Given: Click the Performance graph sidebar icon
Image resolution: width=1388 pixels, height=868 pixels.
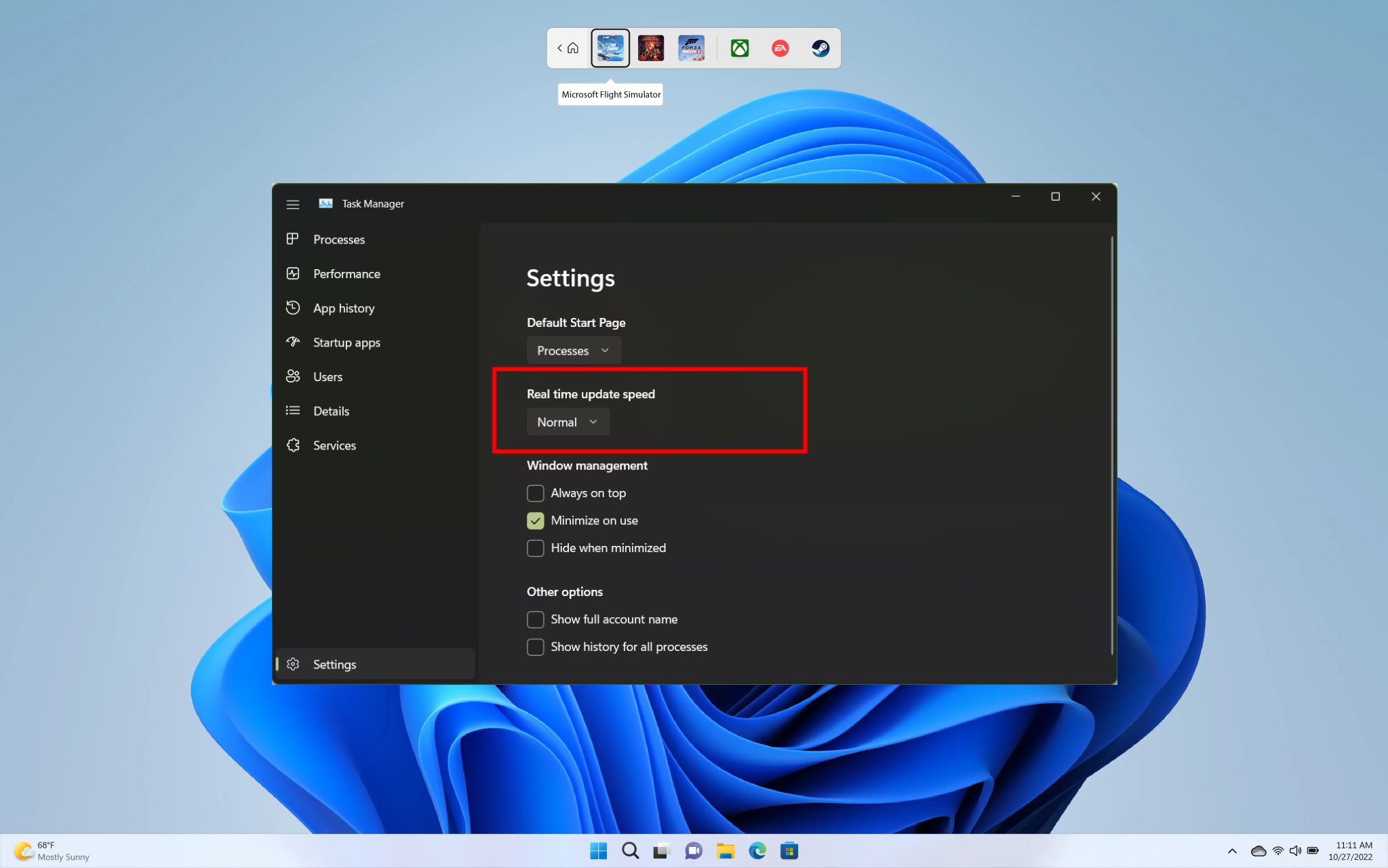Looking at the screenshot, I should (x=293, y=273).
